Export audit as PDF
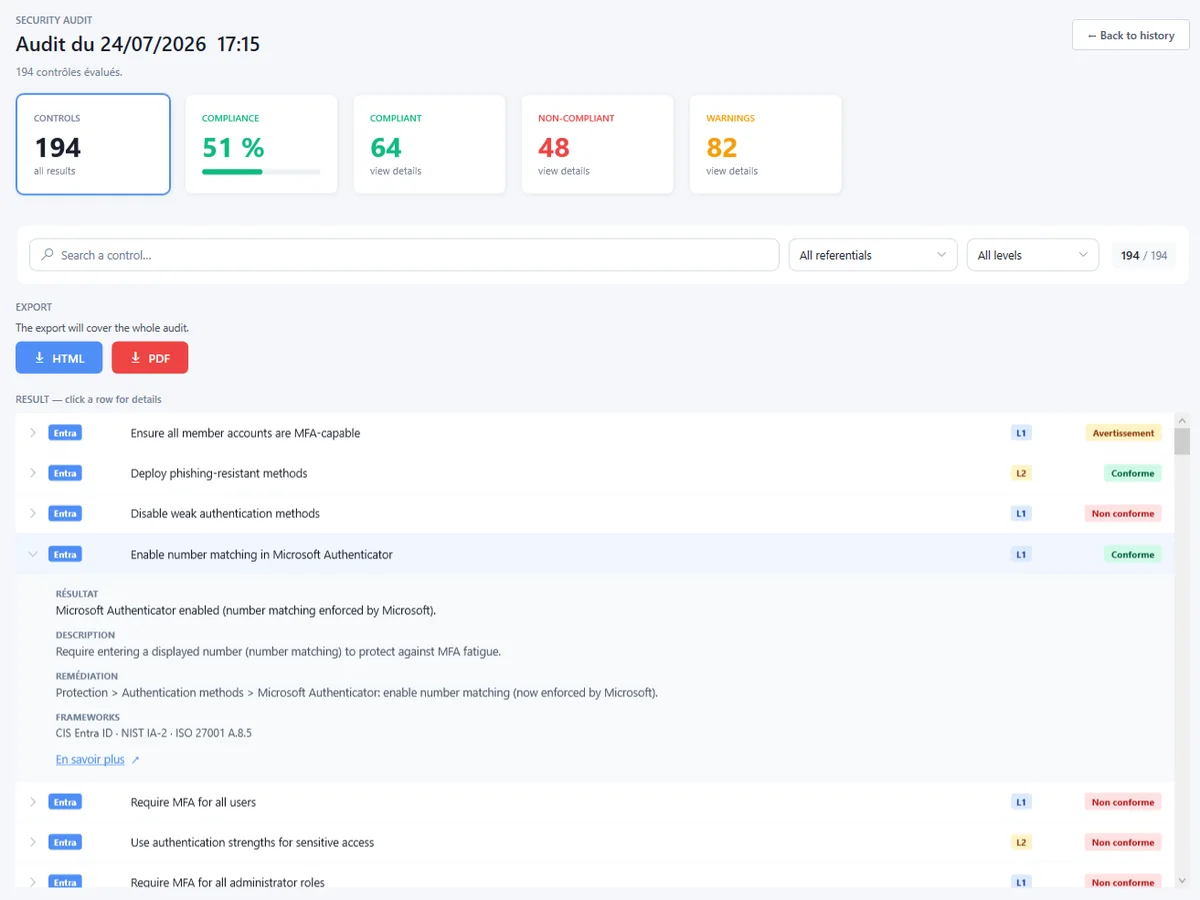The height and width of the screenshot is (900, 1200). tap(150, 358)
